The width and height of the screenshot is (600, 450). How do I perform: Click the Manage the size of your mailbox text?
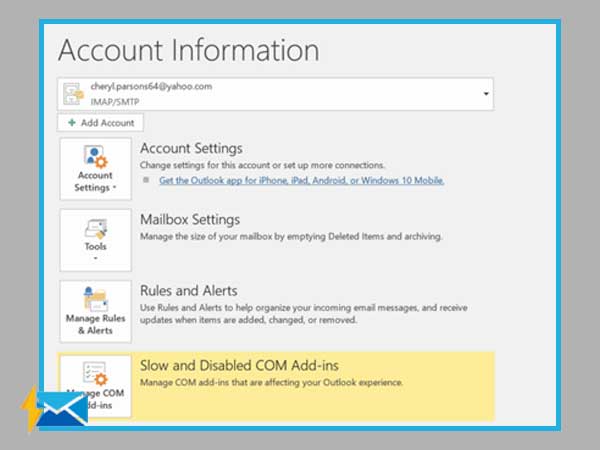[x=291, y=236]
